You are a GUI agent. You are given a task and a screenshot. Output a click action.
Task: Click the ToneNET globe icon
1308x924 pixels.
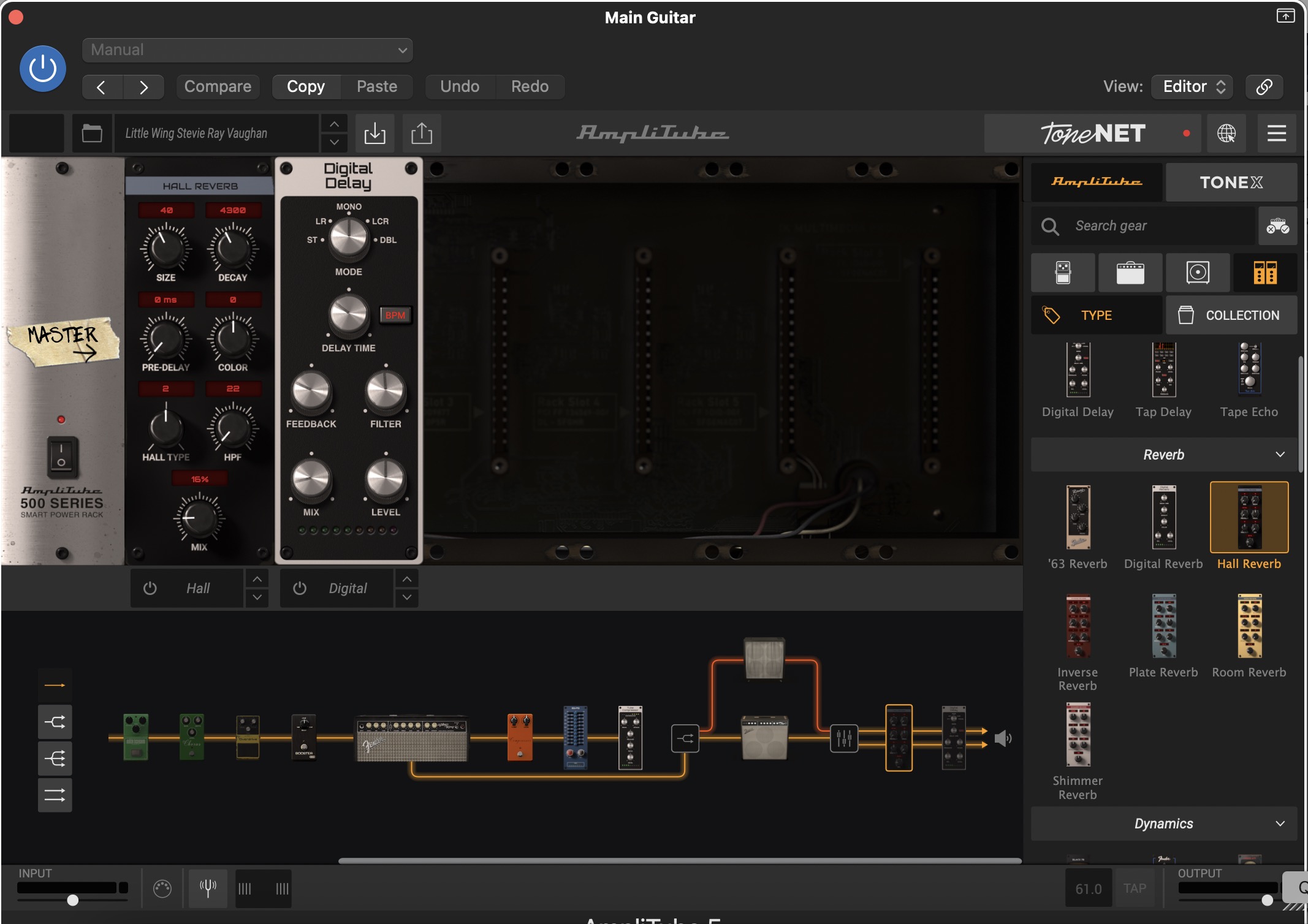(x=1226, y=133)
